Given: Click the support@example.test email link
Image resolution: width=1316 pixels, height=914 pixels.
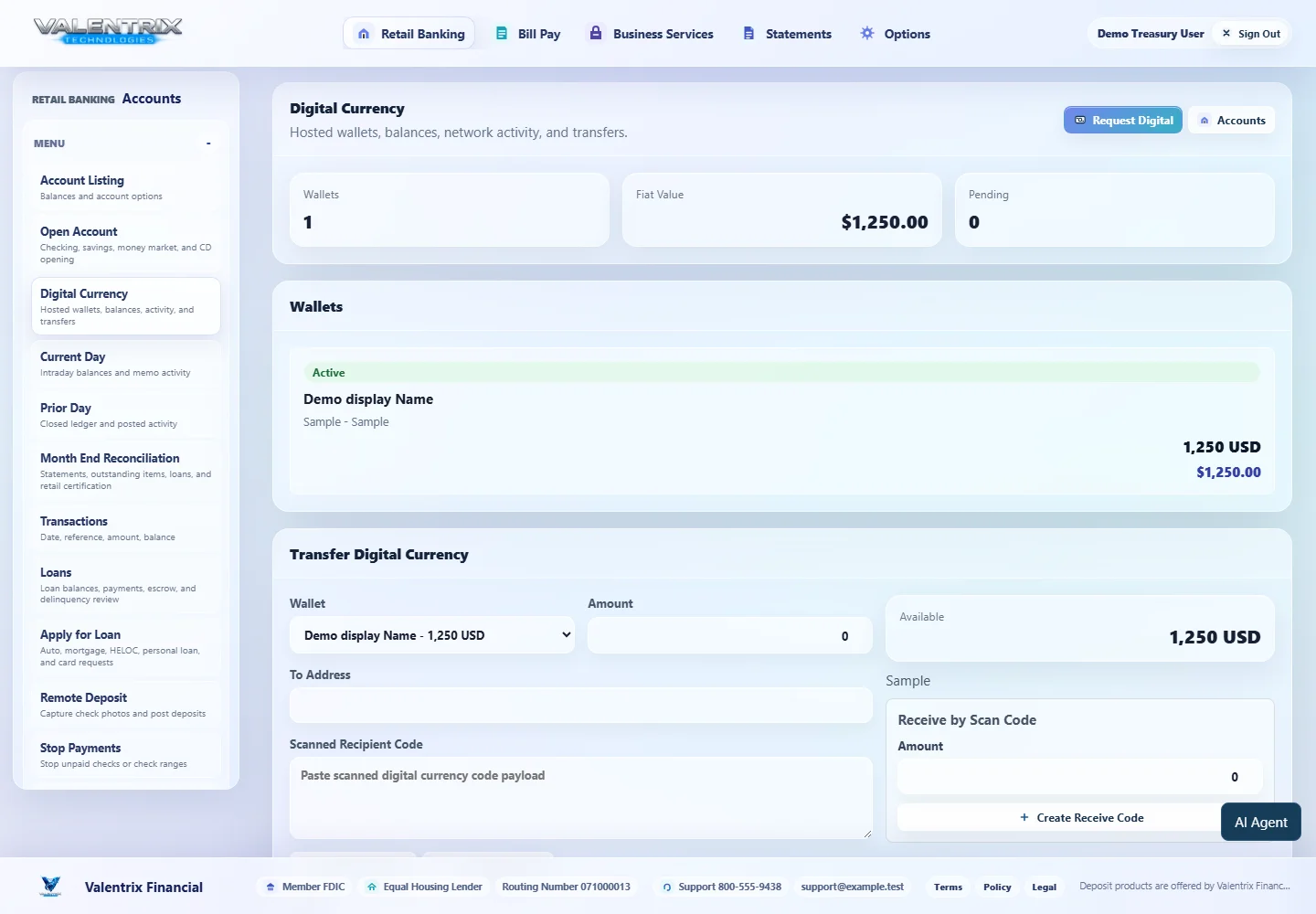Looking at the screenshot, I should click(x=853, y=887).
